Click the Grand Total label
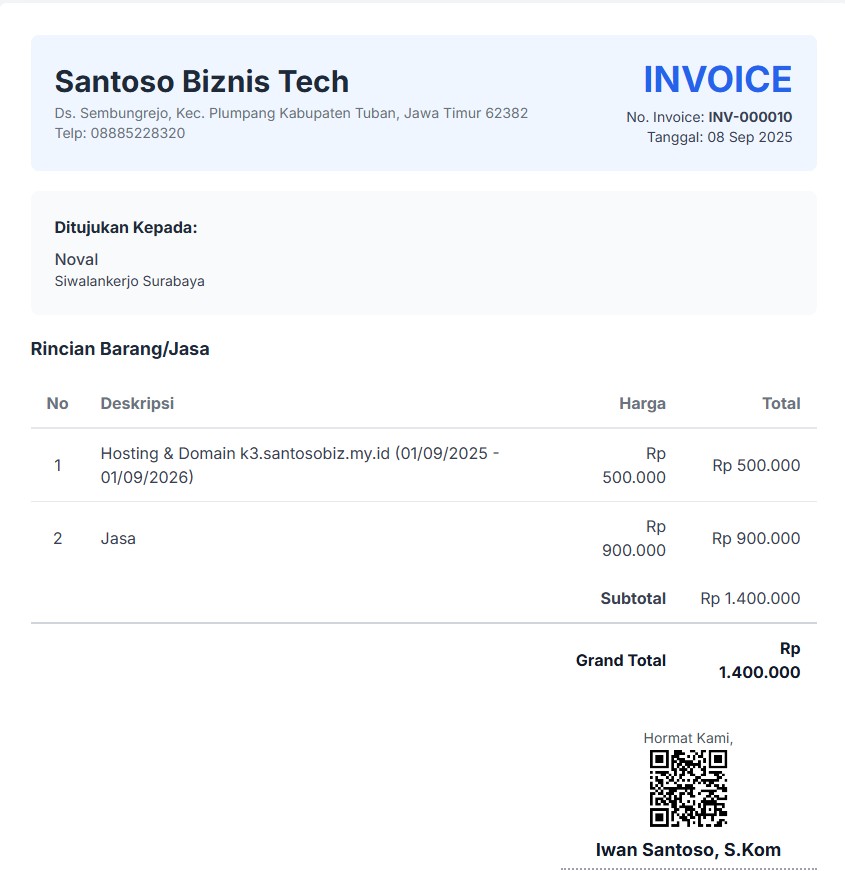Image resolution: width=845 pixels, height=871 pixels. [x=621, y=660]
